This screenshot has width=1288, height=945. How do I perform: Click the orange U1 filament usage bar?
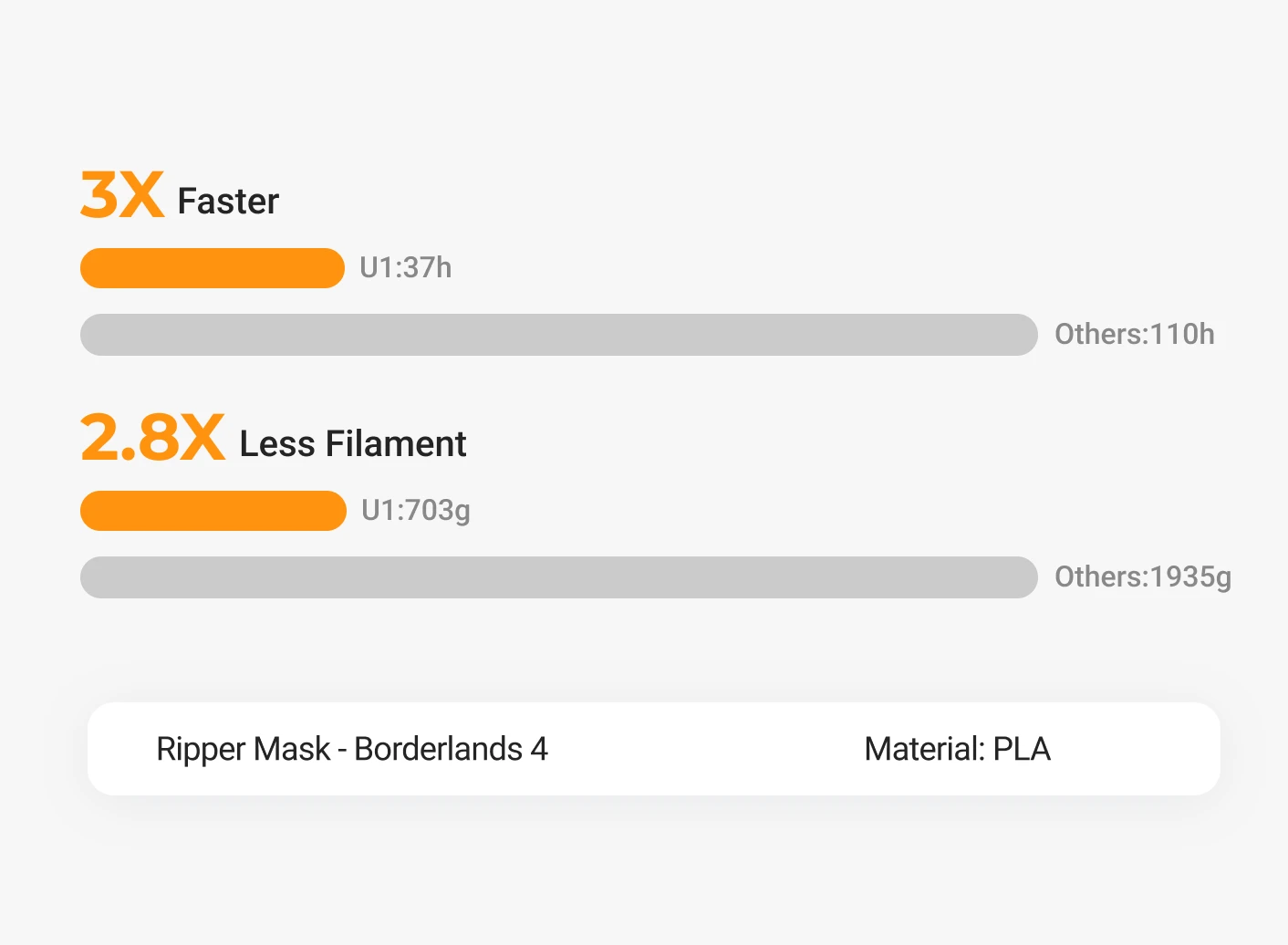213,511
